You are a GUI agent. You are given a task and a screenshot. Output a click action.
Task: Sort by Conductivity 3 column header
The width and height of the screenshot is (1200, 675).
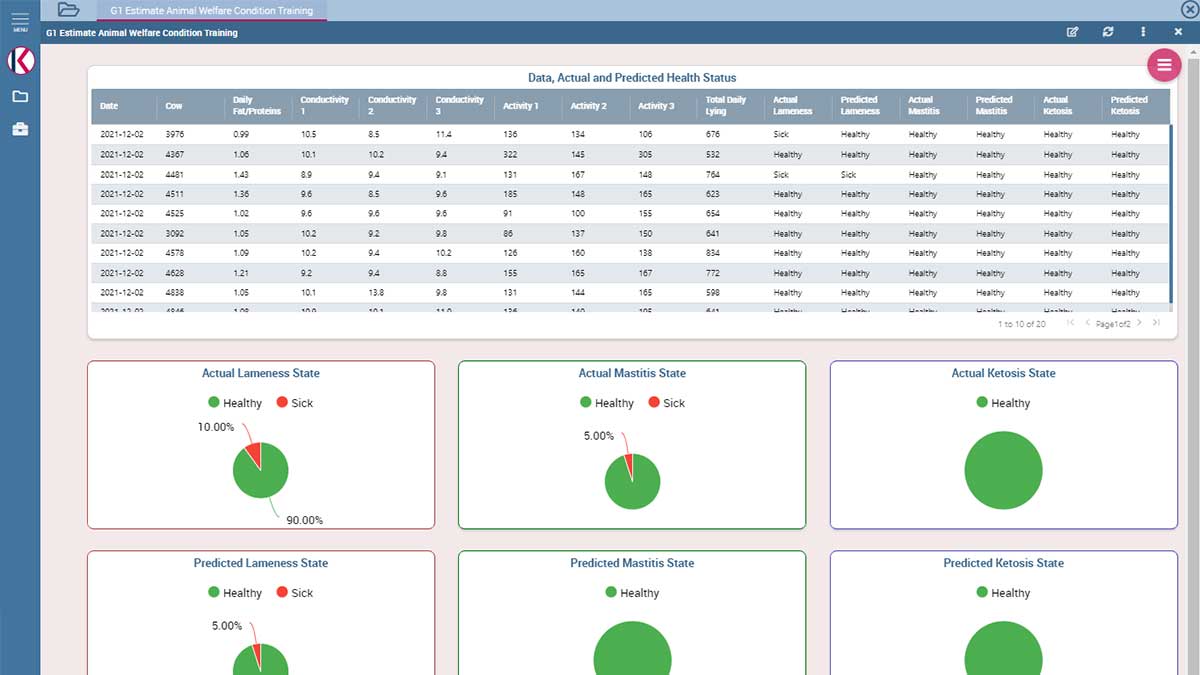(x=460, y=106)
